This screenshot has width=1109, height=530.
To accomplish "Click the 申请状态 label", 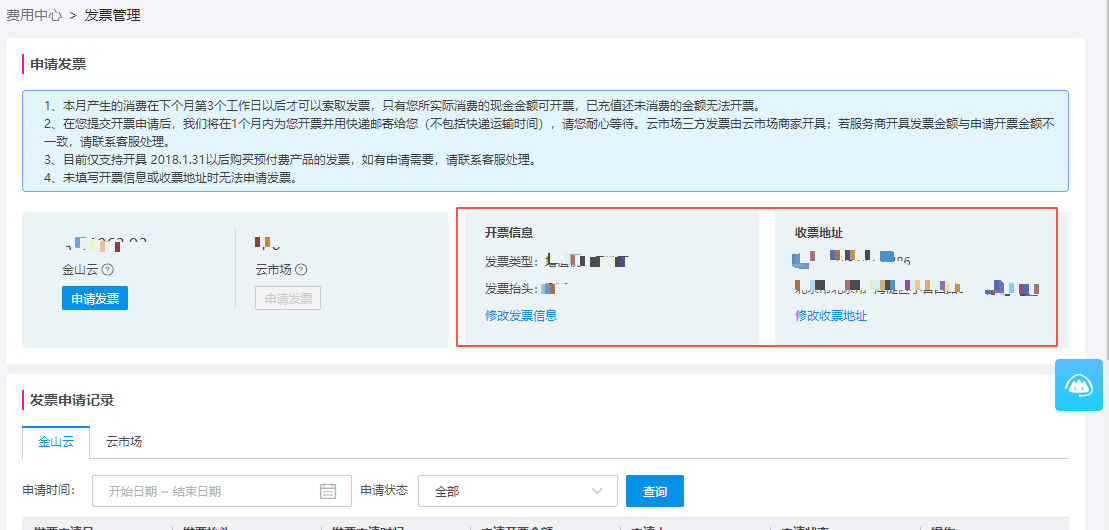I will coord(384,490).
